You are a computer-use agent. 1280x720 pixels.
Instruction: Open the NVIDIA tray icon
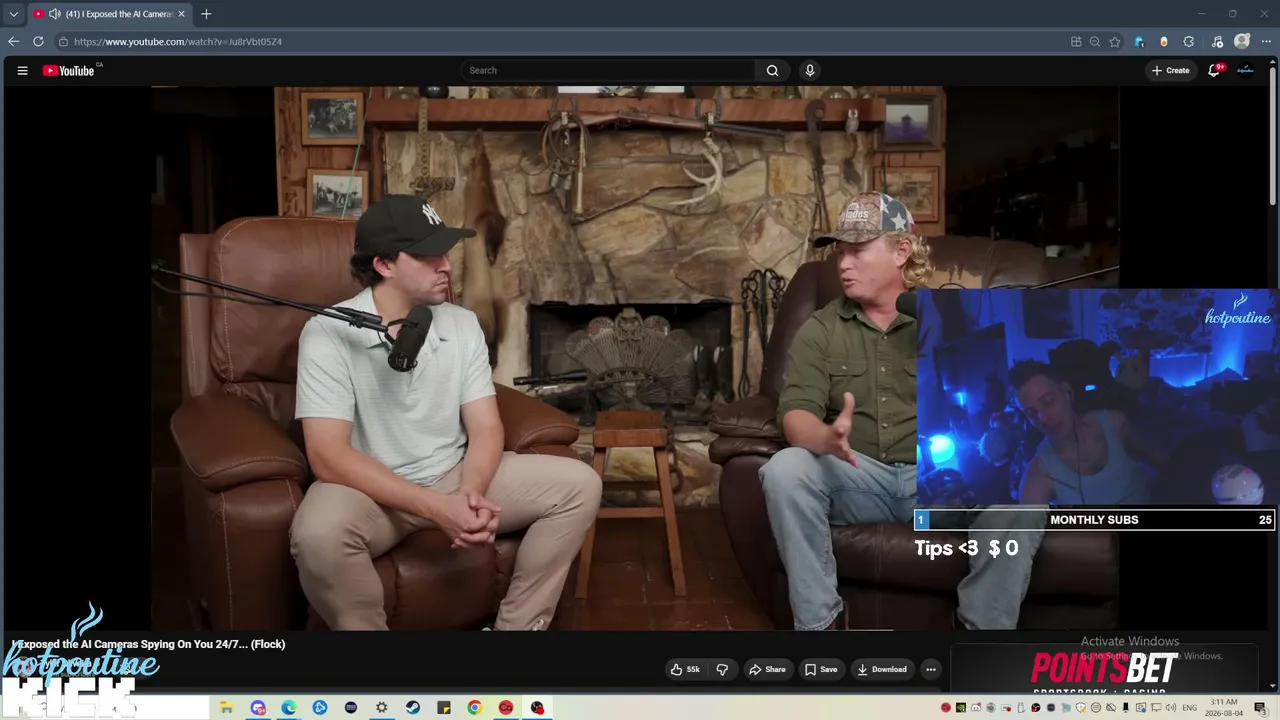(x=961, y=708)
